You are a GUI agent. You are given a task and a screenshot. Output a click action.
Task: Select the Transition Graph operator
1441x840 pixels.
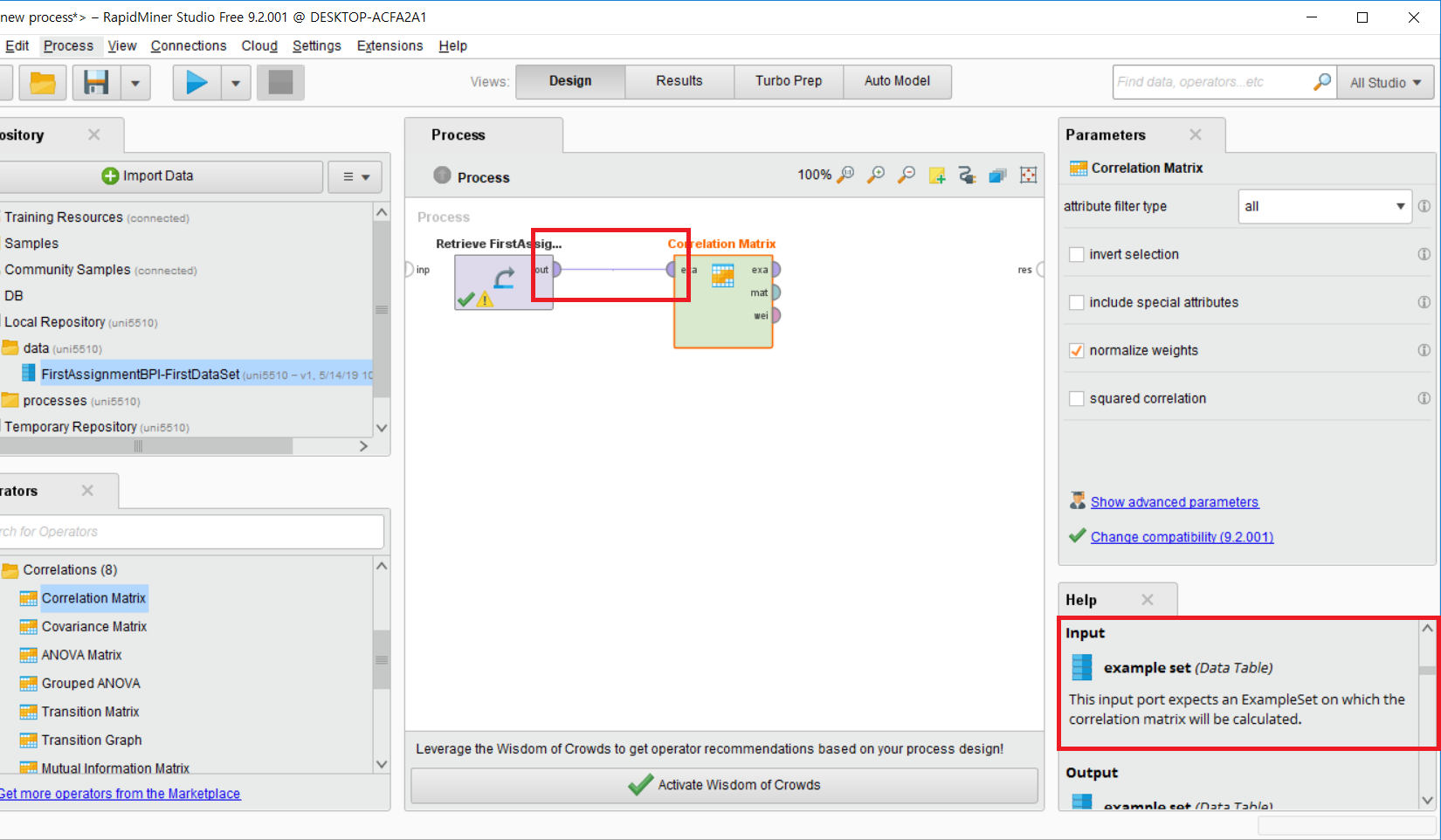(x=92, y=740)
